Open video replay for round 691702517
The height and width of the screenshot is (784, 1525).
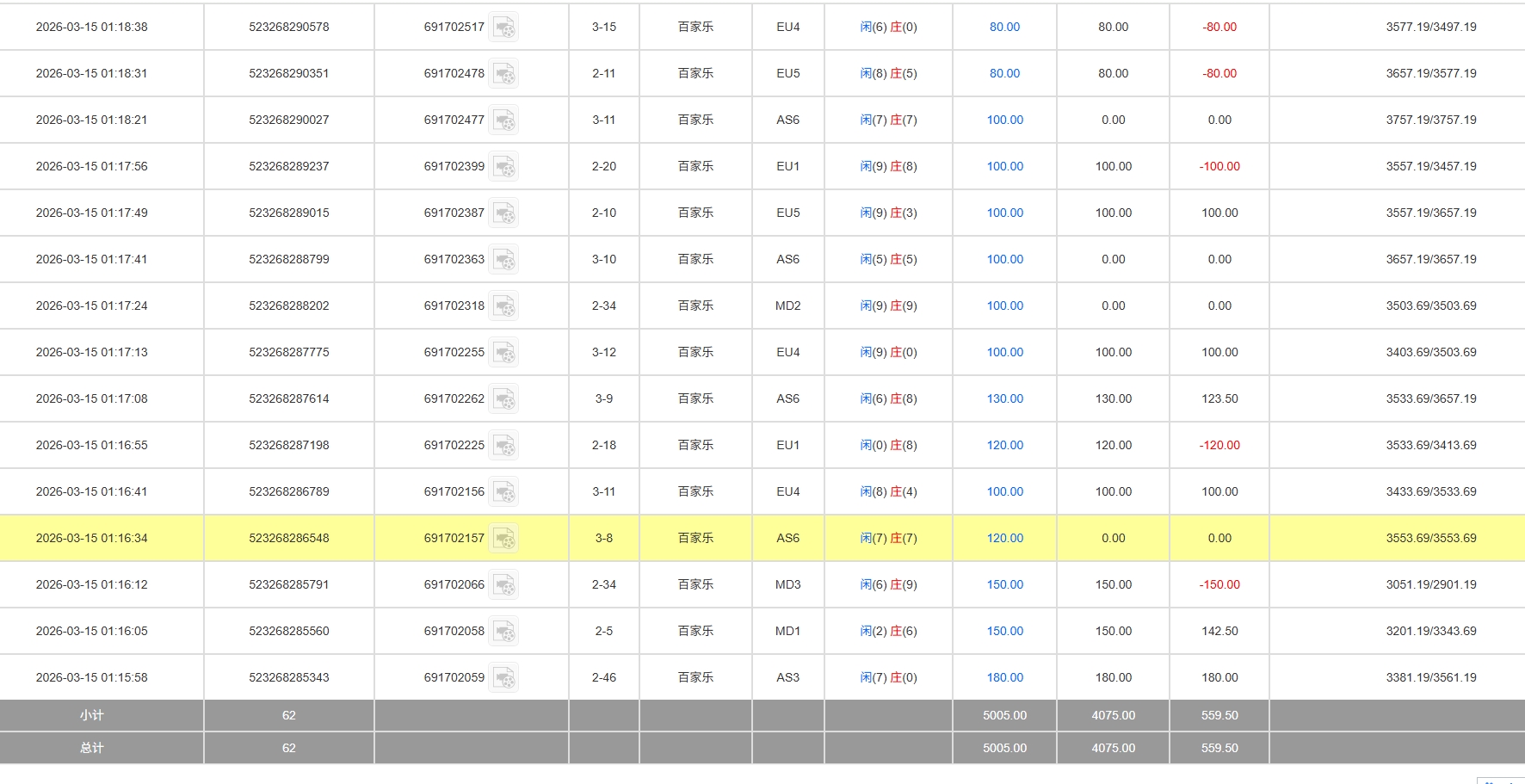click(504, 28)
